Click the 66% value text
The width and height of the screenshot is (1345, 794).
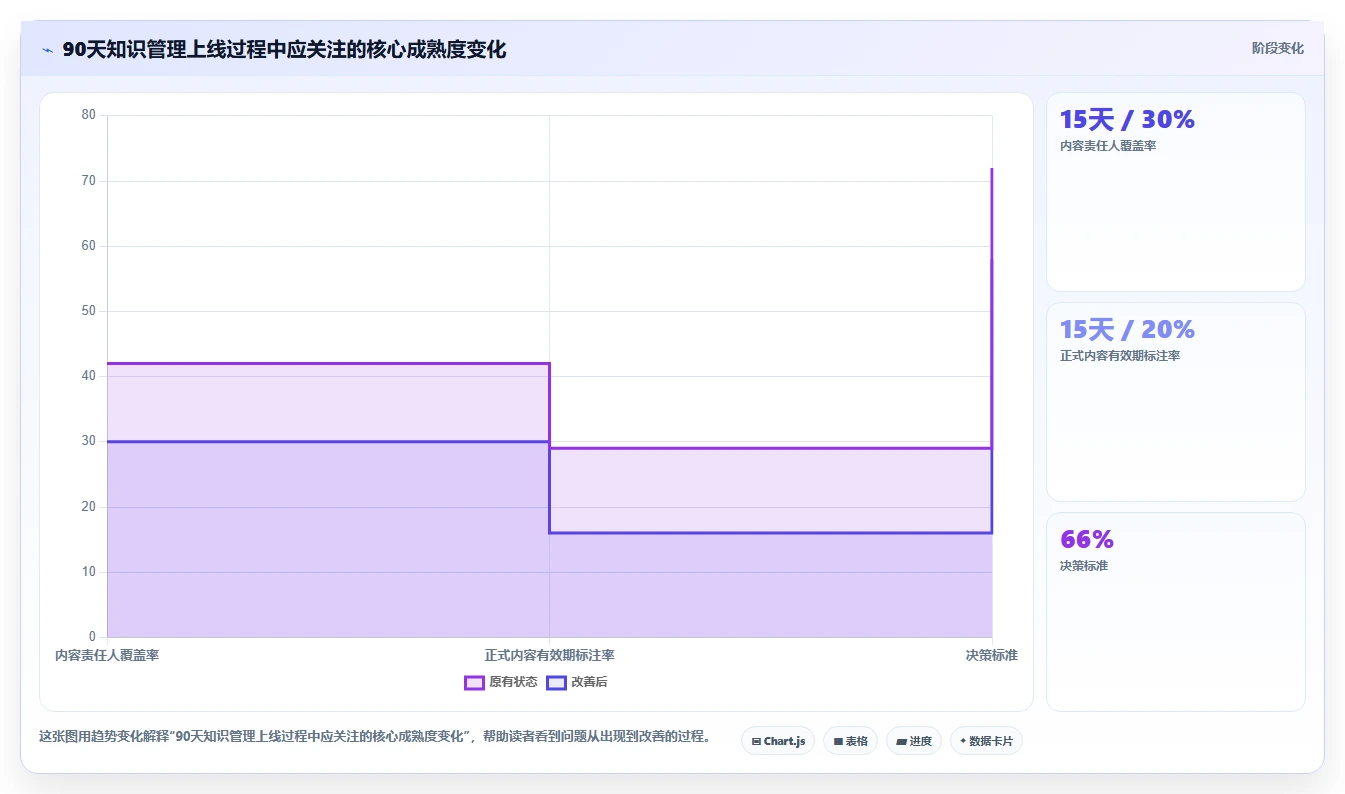(x=1087, y=539)
